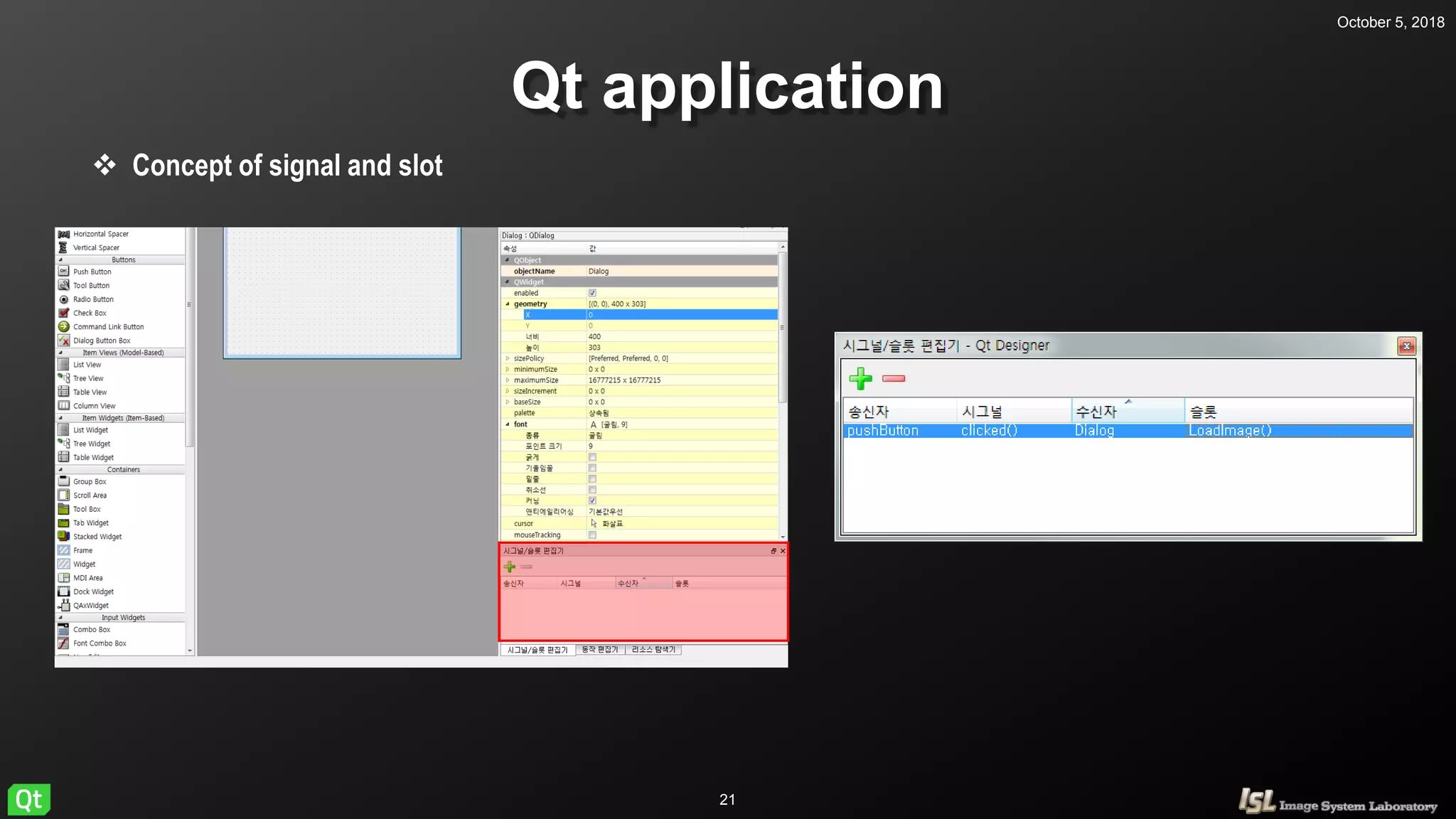Select the Command Link Button icon
The width and height of the screenshot is (1456, 819).
coord(64,327)
